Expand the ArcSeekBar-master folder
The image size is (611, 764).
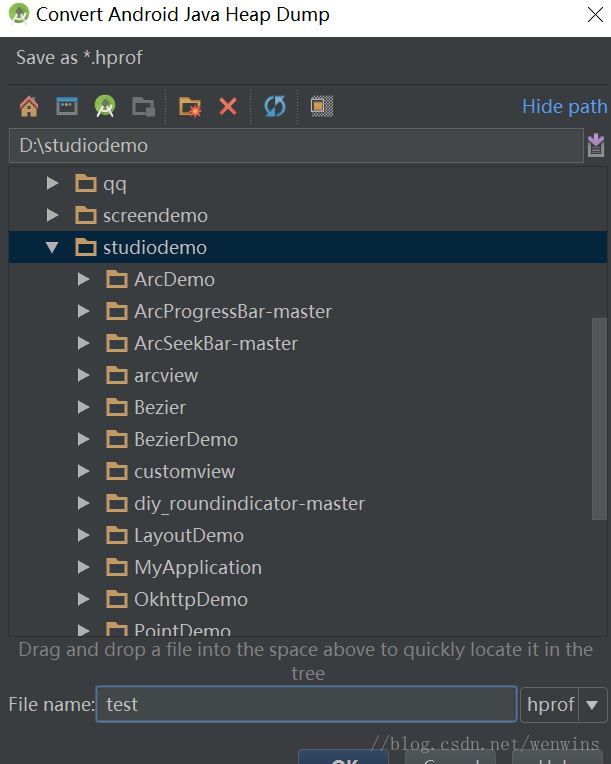83,344
